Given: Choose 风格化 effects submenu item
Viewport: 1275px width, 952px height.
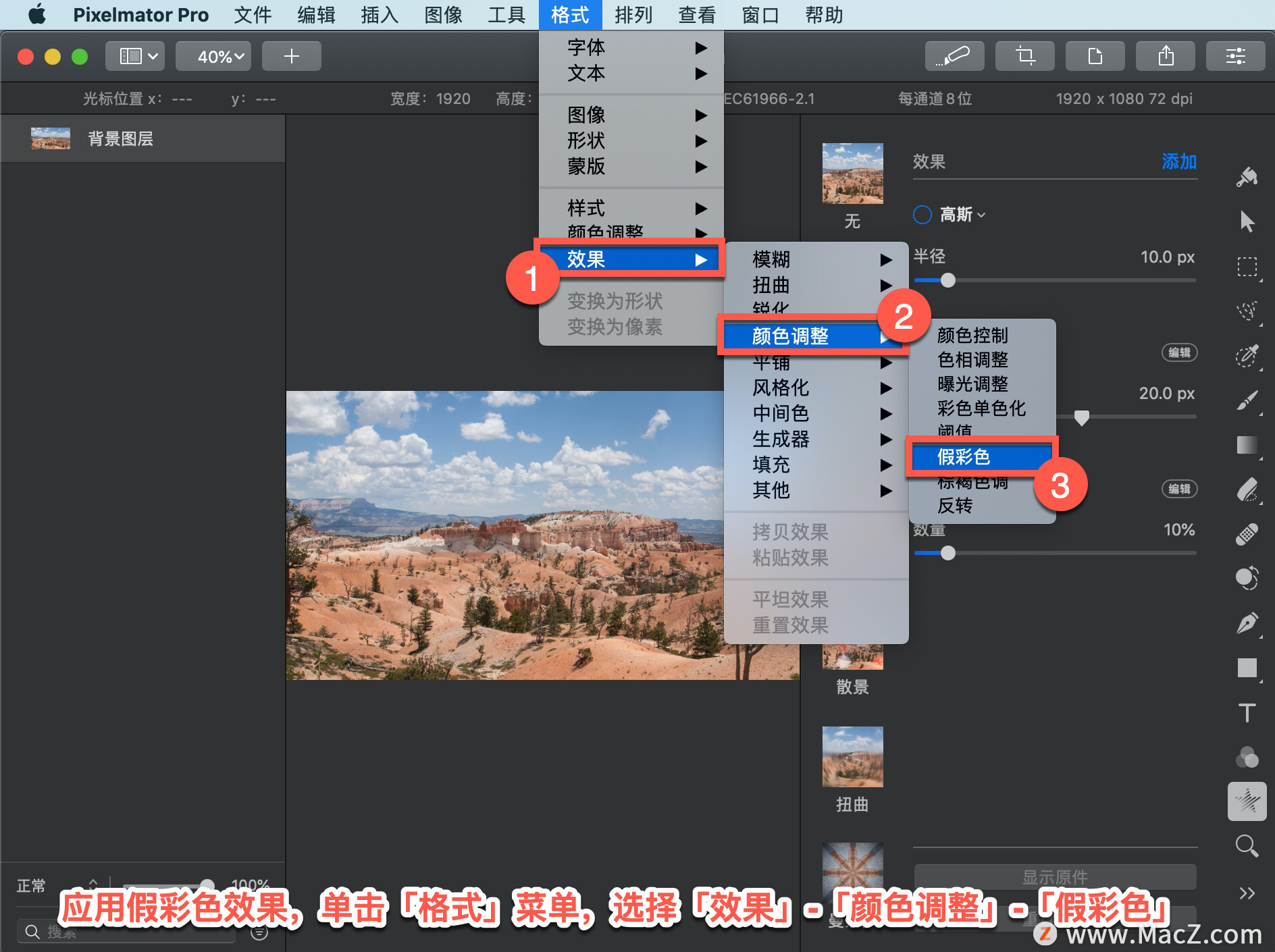Looking at the screenshot, I should click(816, 388).
